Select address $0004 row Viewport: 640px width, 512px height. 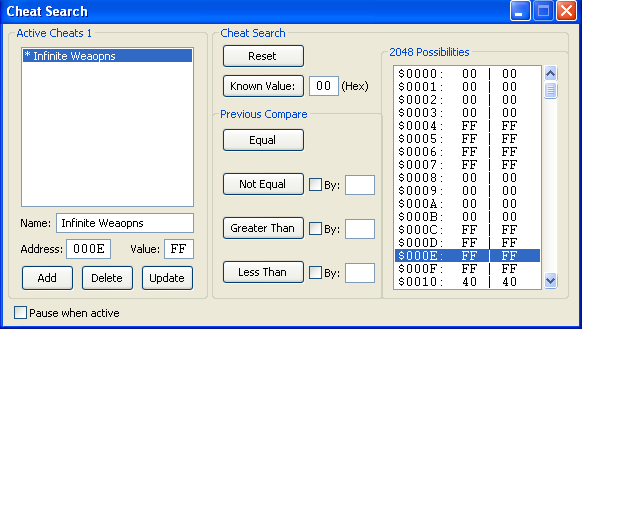tap(467, 126)
